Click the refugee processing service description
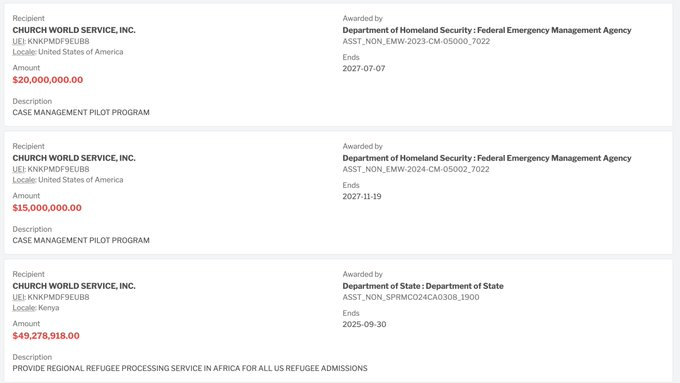680x383 pixels. click(x=190, y=368)
